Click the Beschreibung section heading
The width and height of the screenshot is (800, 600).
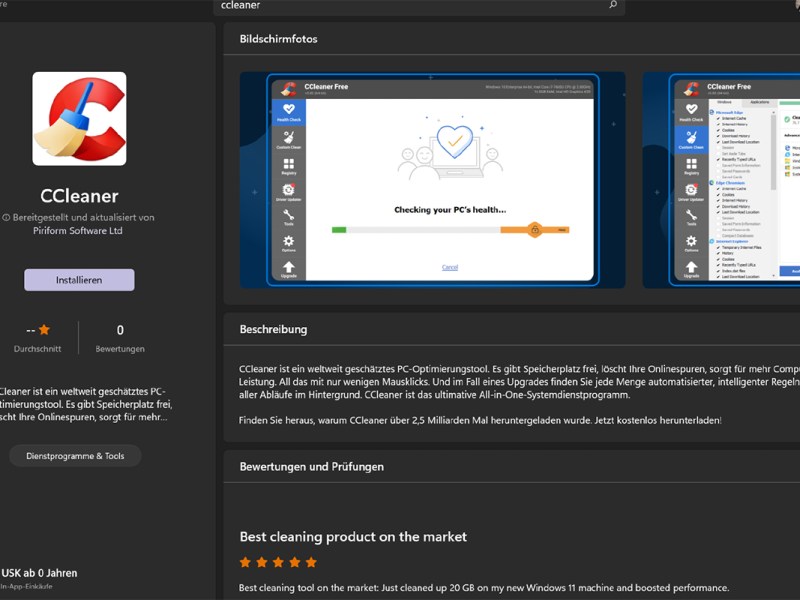273,329
